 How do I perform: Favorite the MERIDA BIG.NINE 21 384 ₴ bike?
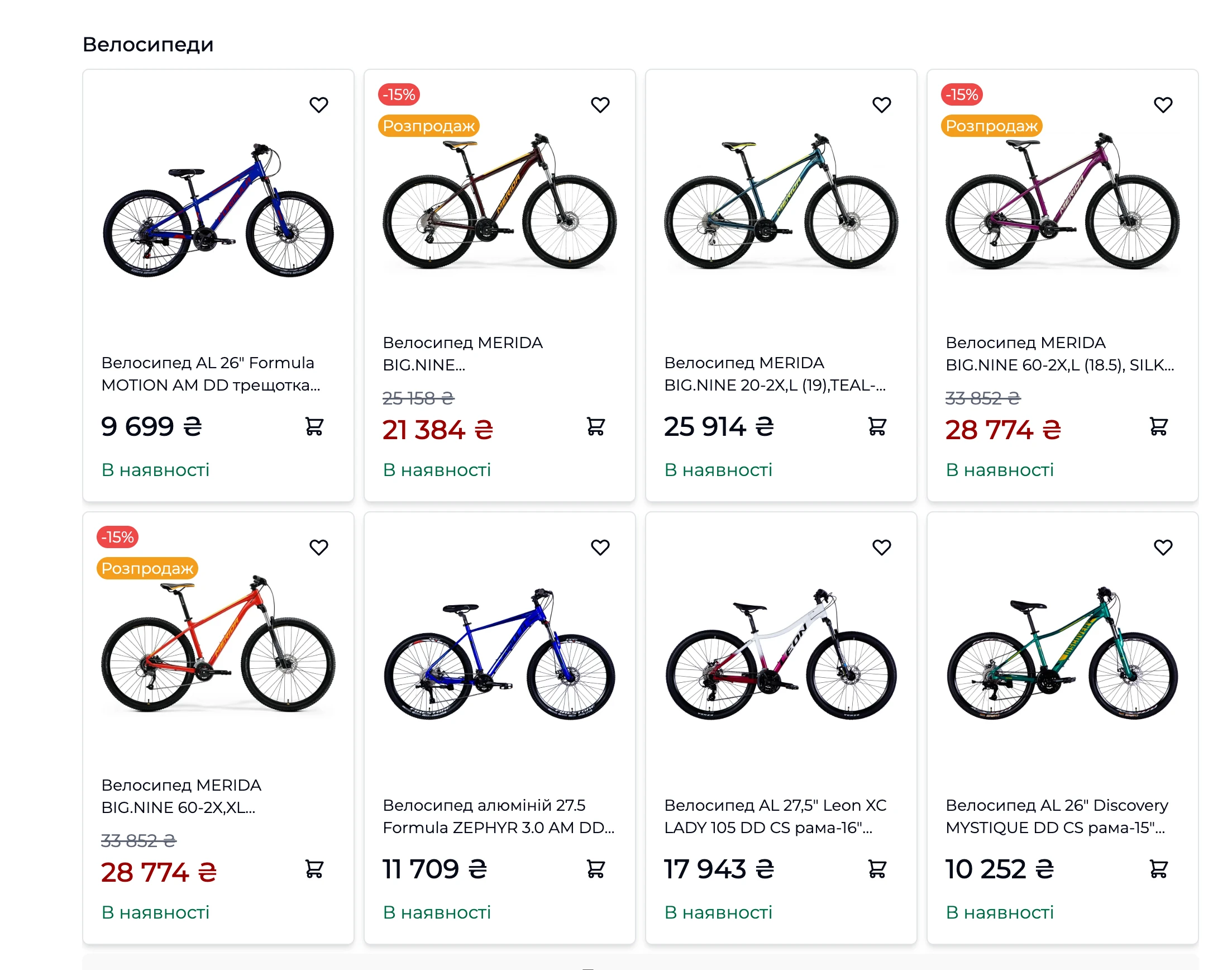click(600, 104)
